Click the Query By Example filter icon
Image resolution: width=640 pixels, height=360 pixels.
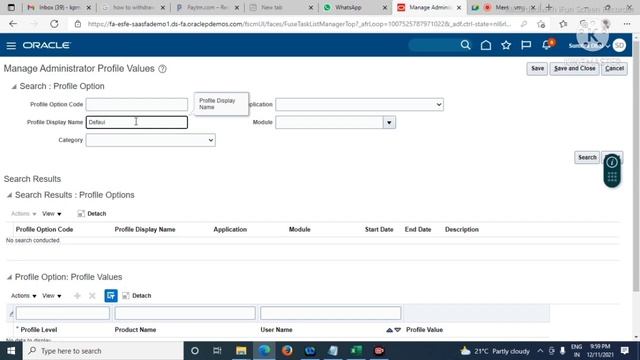tap(111, 296)
